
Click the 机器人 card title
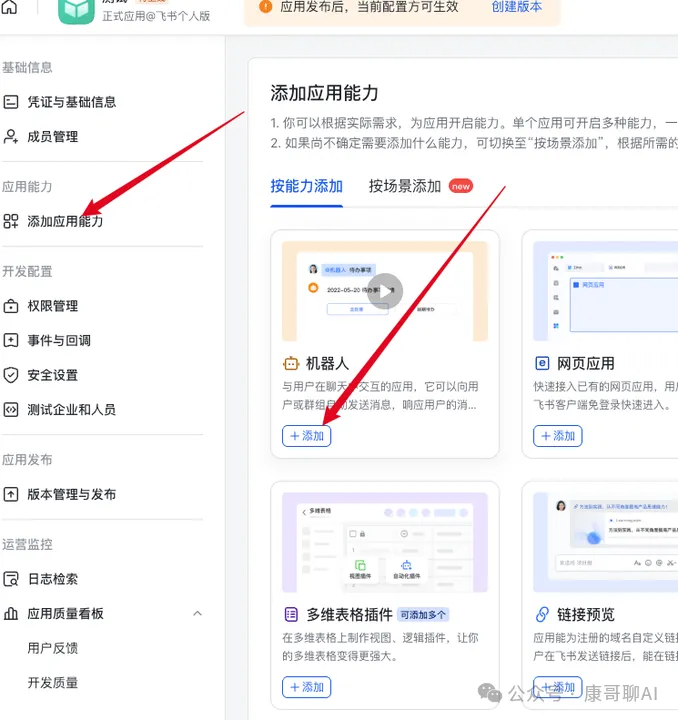[327, 364]
